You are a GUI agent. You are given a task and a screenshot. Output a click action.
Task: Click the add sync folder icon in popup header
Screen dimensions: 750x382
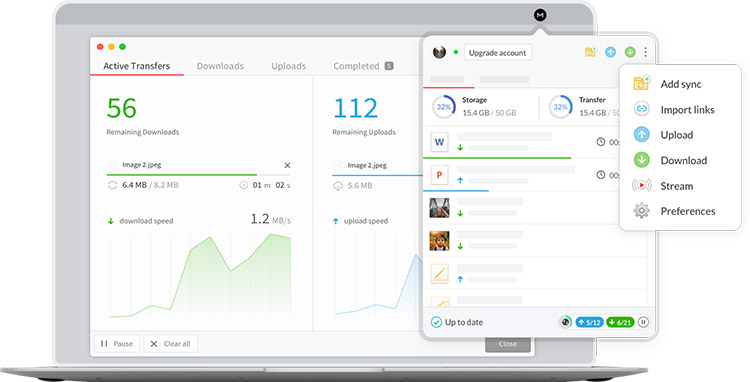click(x=591, y=52)
